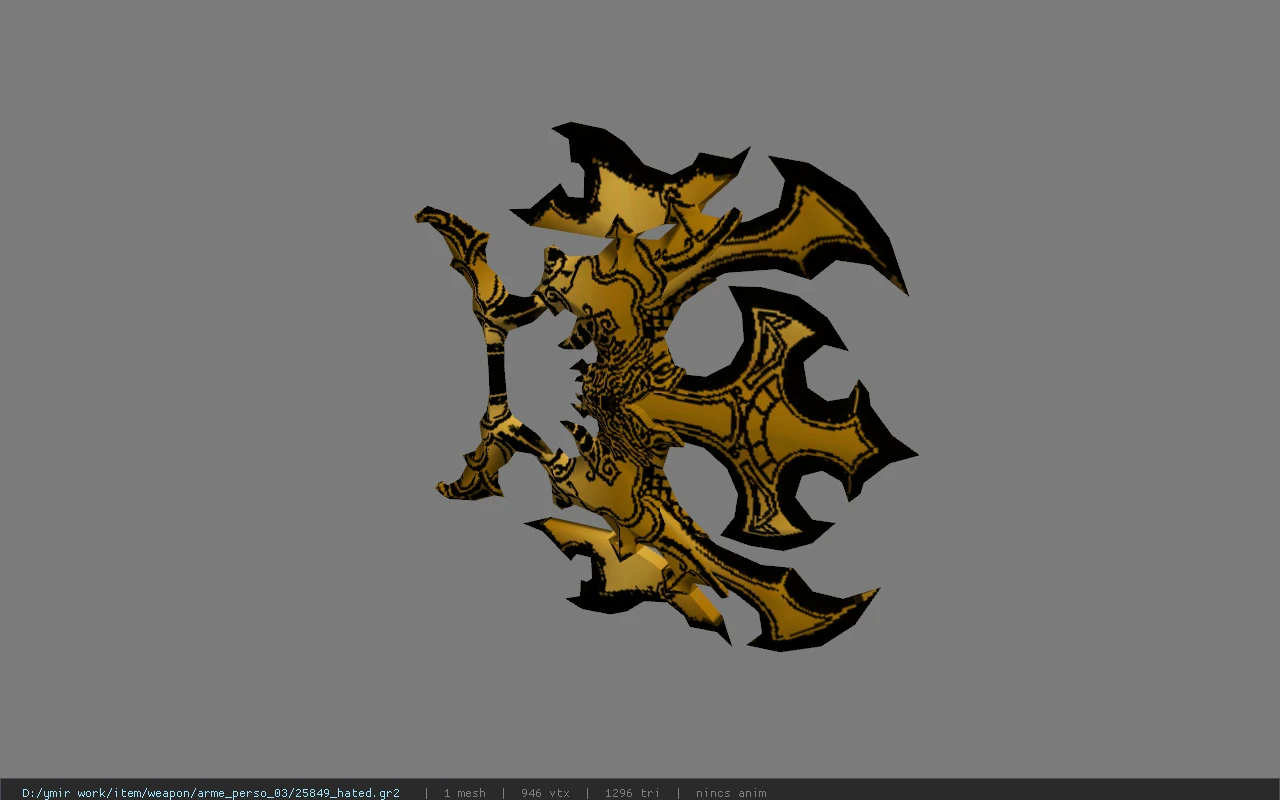The height and width of the screenshot is (800, 1280).
Task: Click the 'nincs anim' status entry
Action: click(x=731, y=793)
